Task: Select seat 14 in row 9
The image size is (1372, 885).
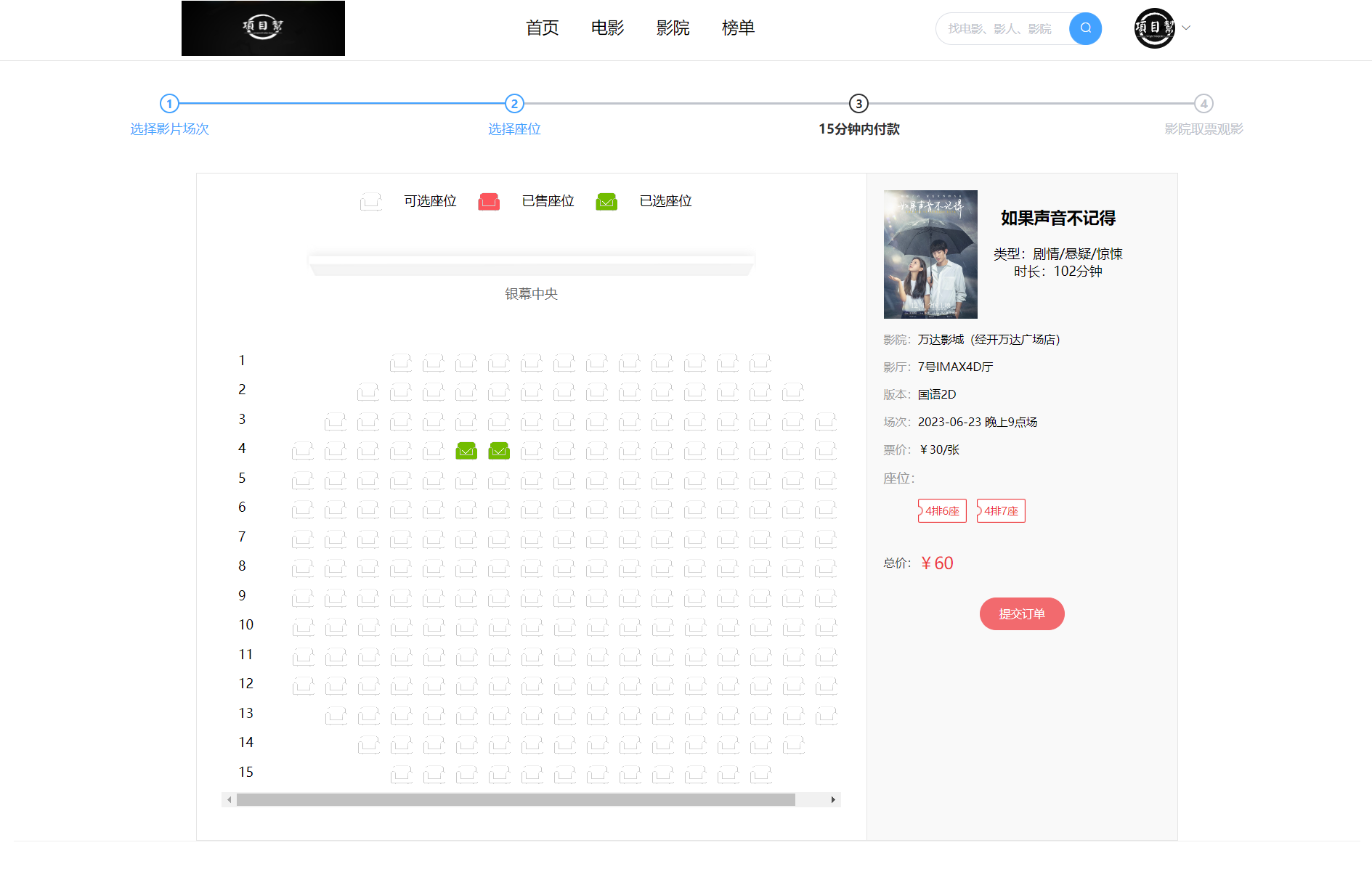Action: click(x=728, y=598)
